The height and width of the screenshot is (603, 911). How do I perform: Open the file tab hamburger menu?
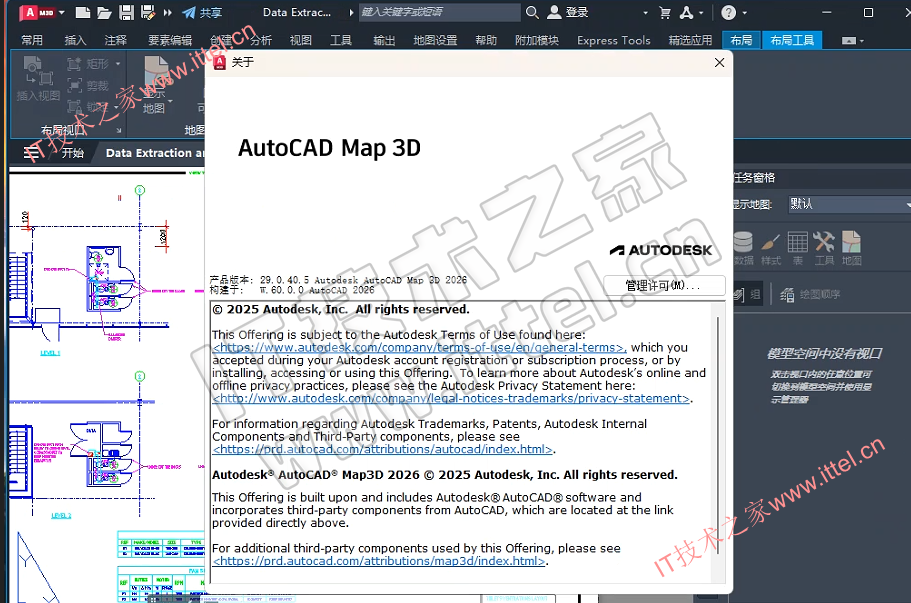(x=32, y=153)
